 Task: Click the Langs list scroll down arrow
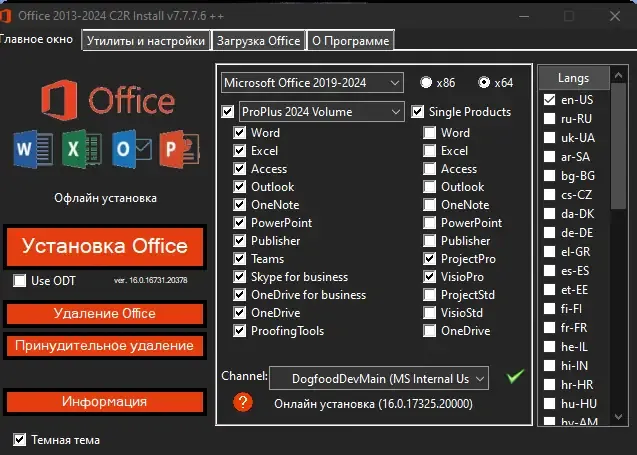(x=619, y=417)
